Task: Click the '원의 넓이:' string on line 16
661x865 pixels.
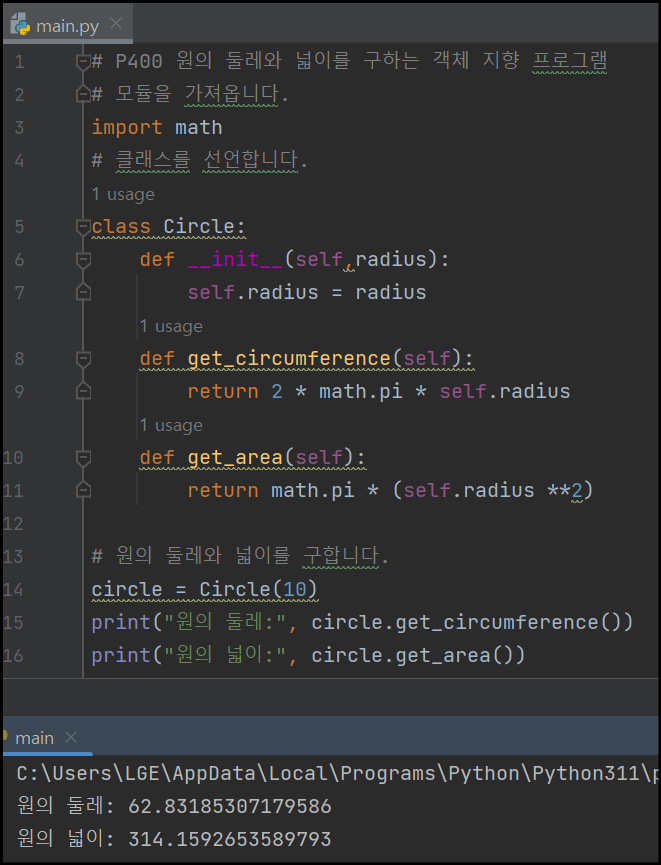Action: (x=225, y=655)
